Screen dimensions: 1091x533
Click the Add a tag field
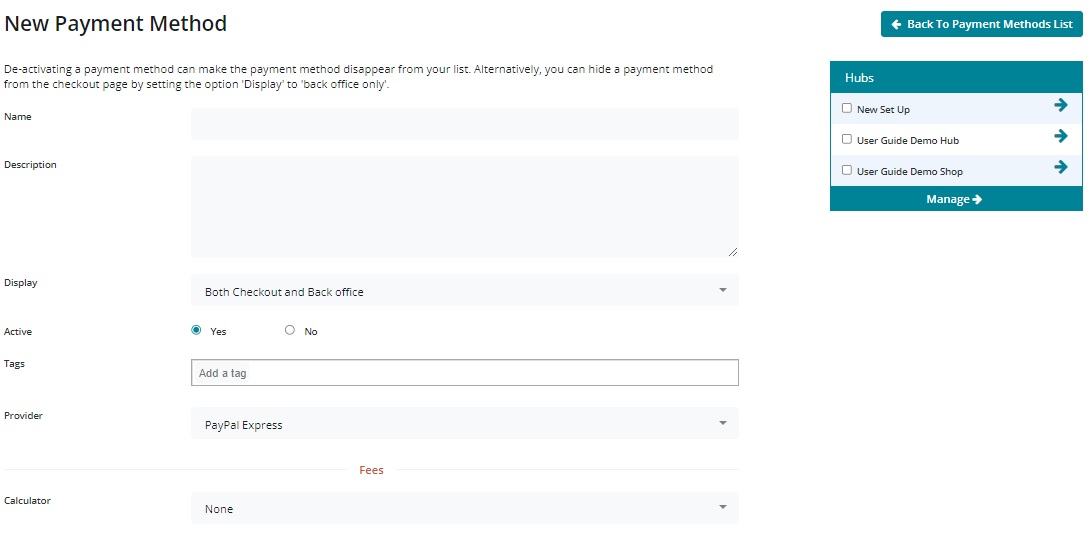(464, 373)
